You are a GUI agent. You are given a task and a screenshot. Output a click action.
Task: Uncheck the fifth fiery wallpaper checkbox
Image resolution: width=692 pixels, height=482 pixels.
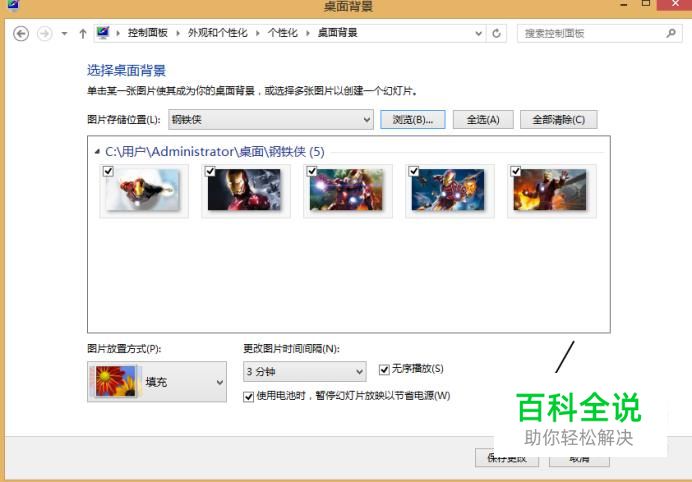tap(516, 171)
